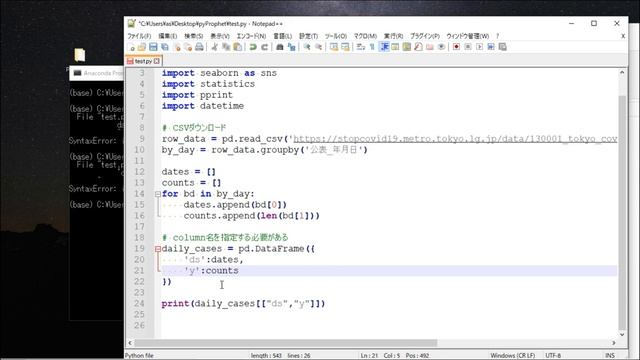
Task: Click the folder icon on the desktop
Action: point(80,55)
